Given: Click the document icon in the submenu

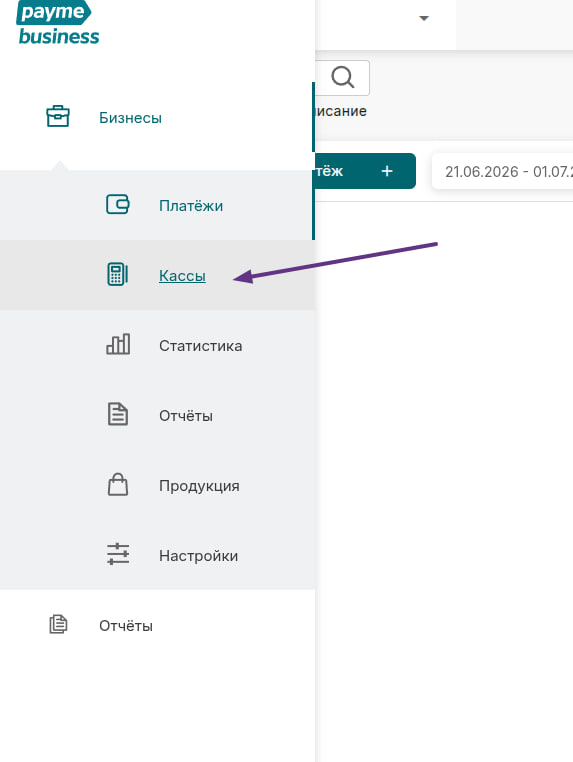Looking at the screenshot, I should [x=118, y=414].
